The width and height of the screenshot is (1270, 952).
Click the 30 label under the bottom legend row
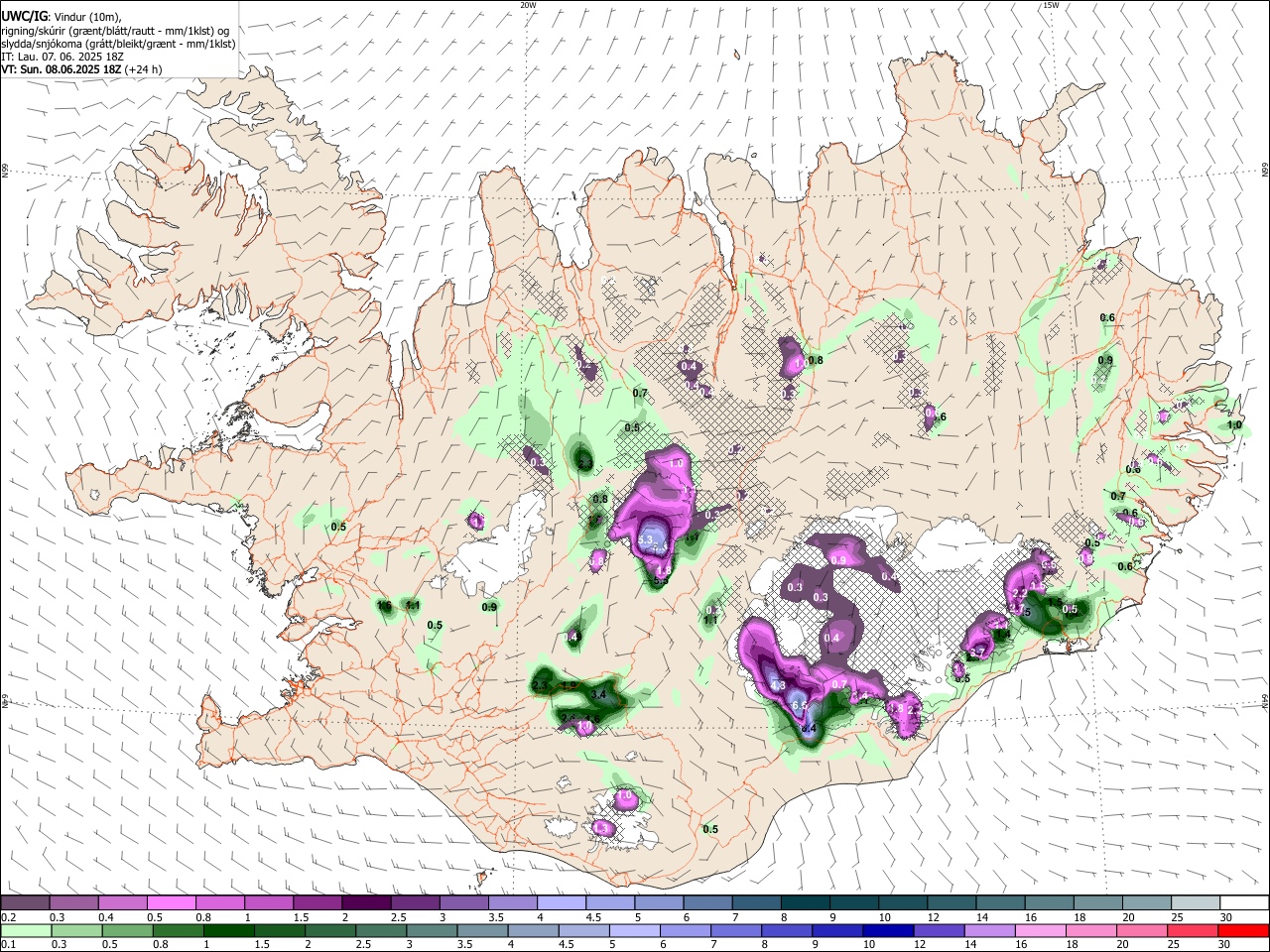click(x=1226, y=944)
